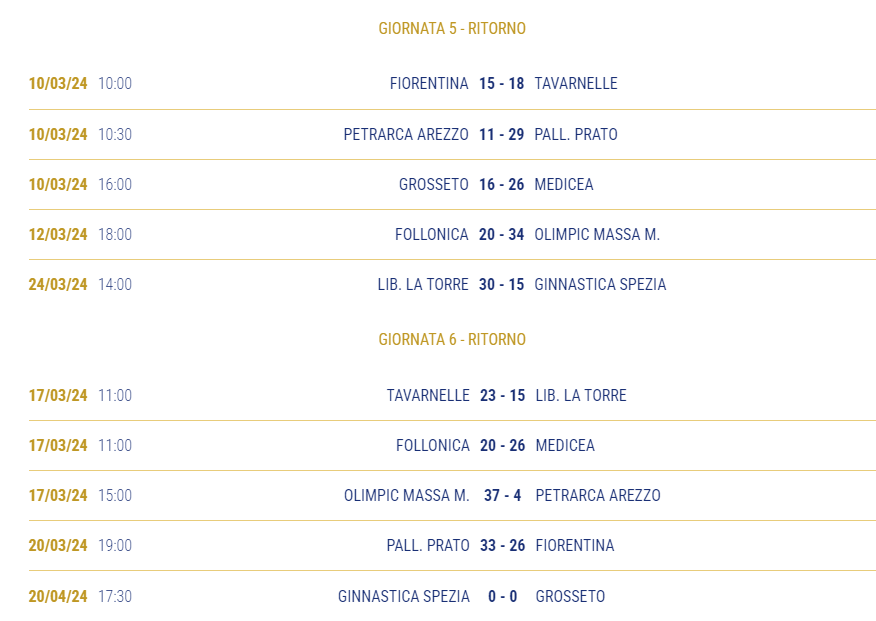Click the Giornata 6 - Ritorno heading

point(452,340)
